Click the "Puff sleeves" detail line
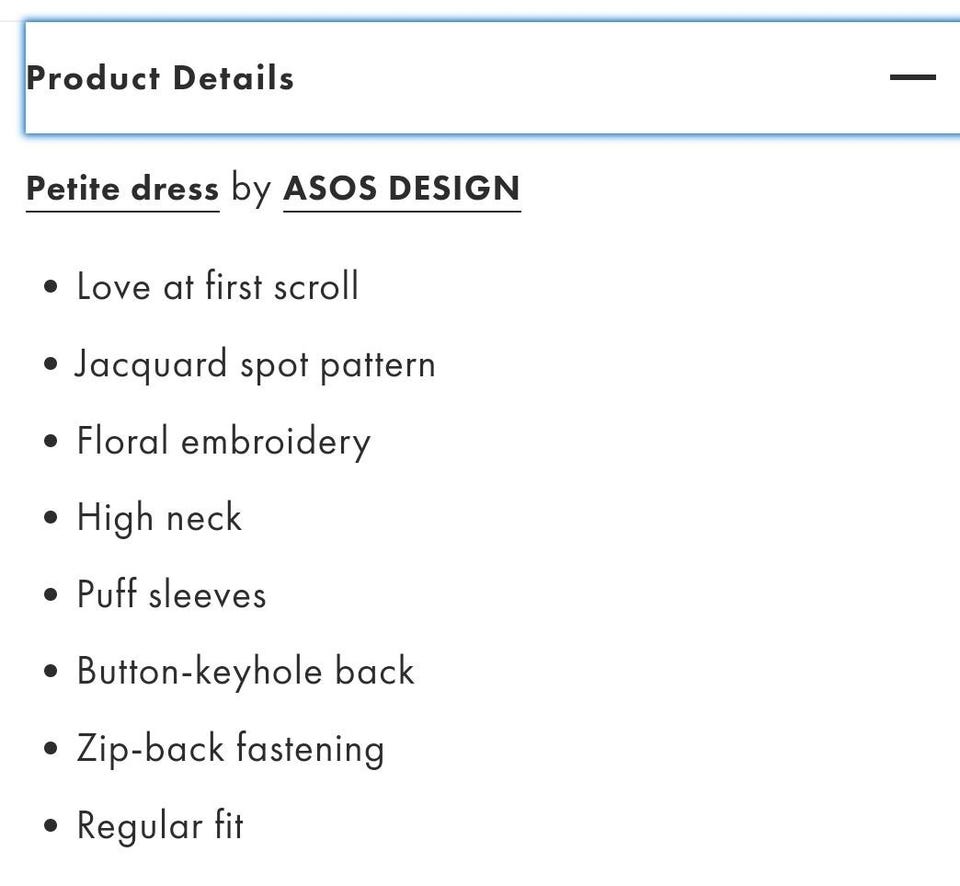960x886 pixels. (171, 595)
